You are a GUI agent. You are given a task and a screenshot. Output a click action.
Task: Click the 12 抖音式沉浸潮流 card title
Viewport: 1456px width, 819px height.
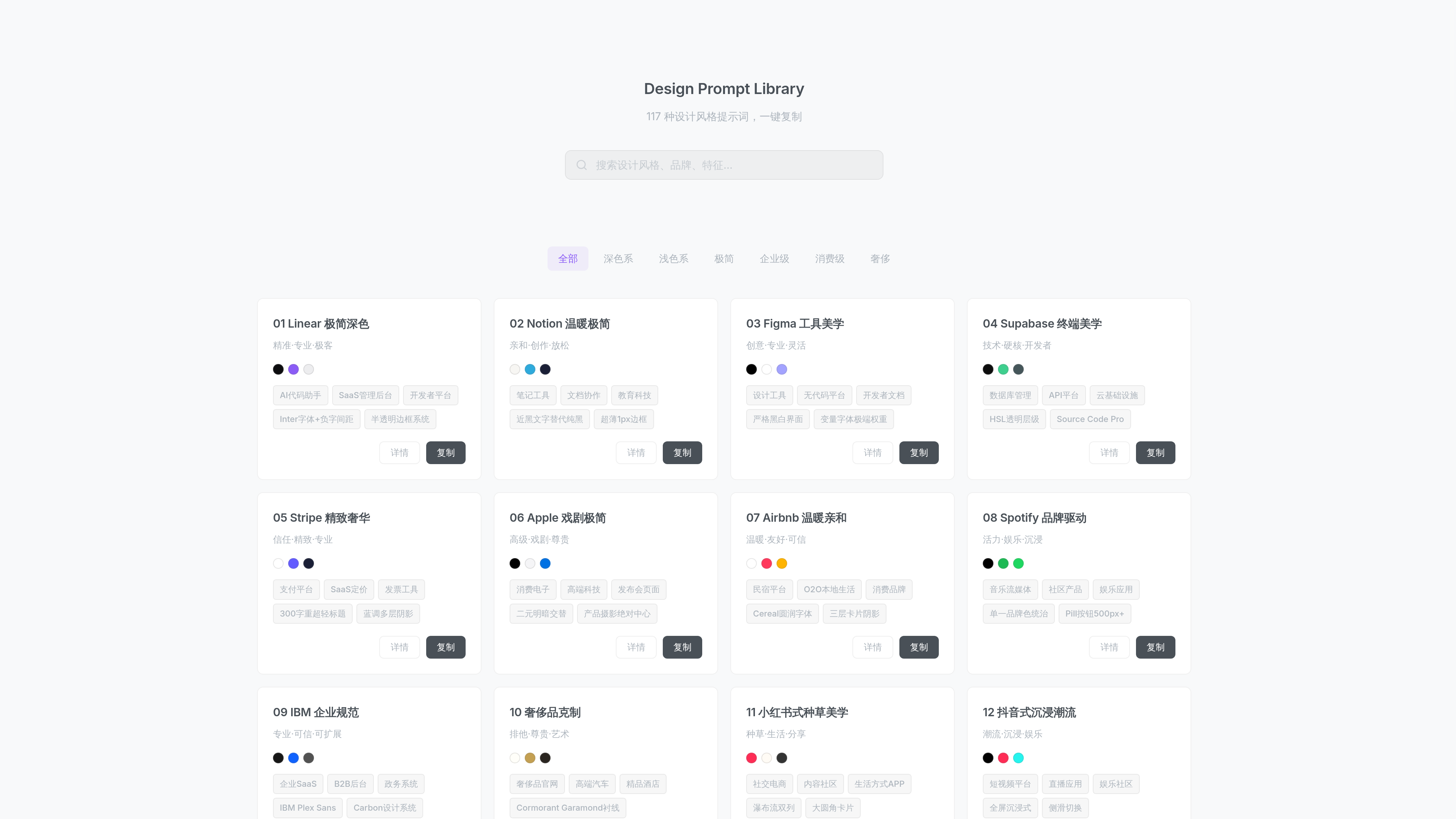point(1029,712)
